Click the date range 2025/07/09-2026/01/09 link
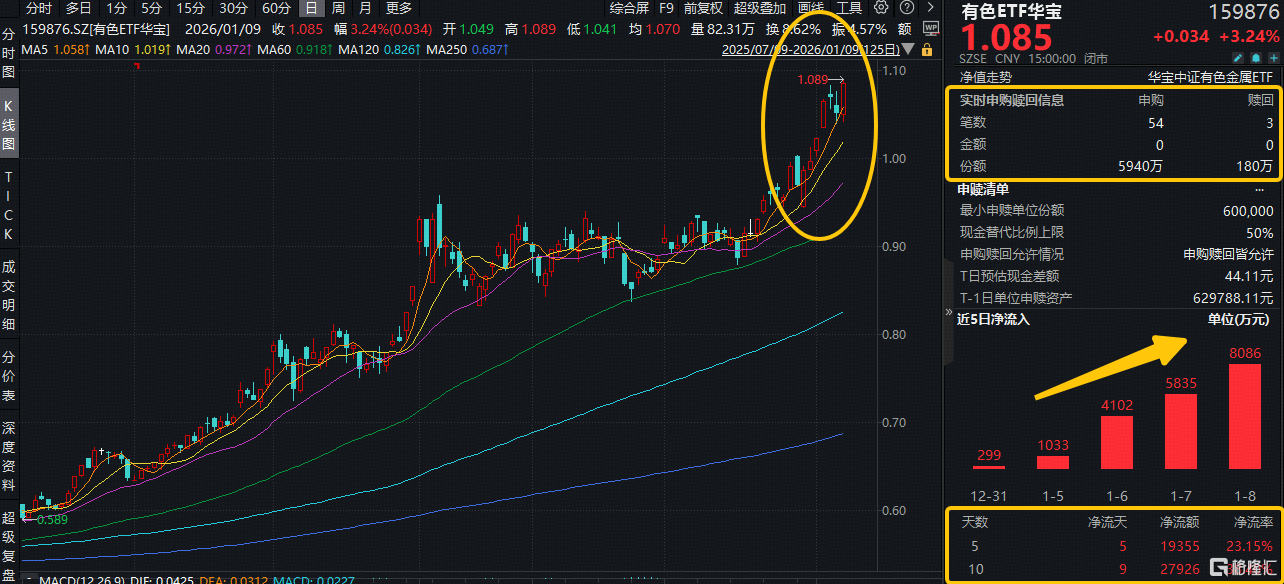Screen dimensions: 1284x584 811,50
